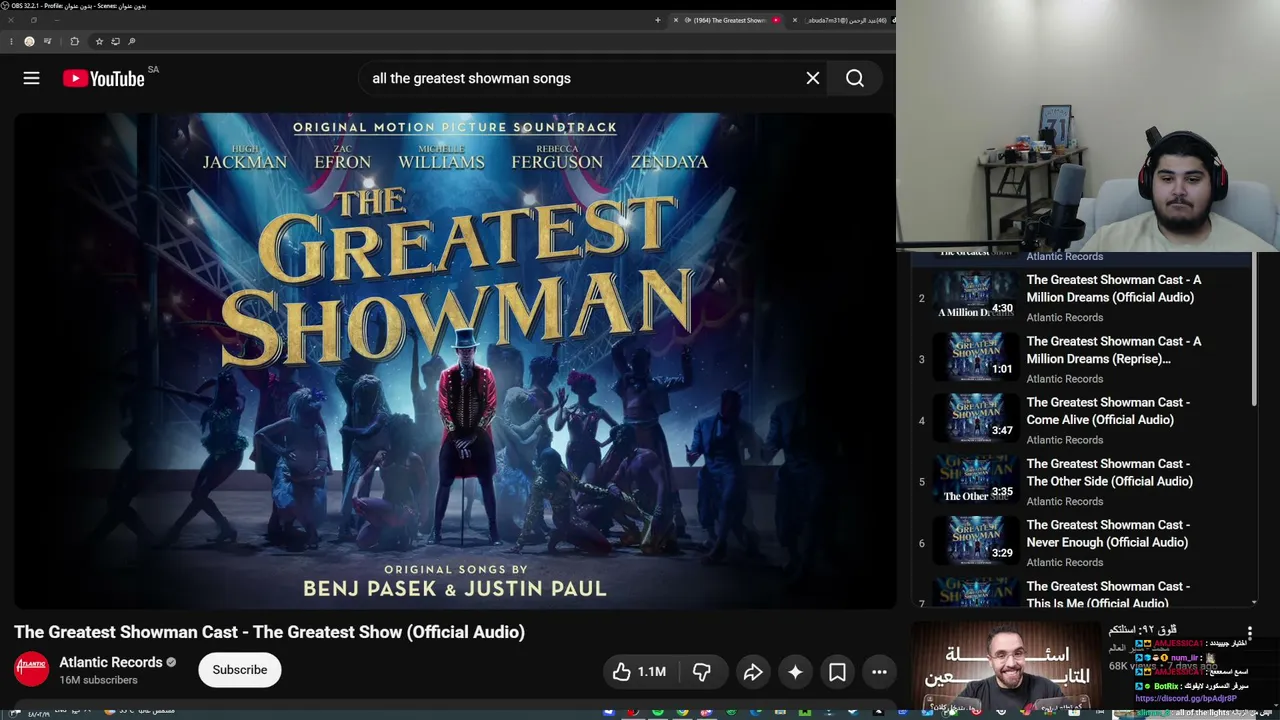Click the Greatest Showman video player
1280x720 pixels.
click(x=455, y=360)
